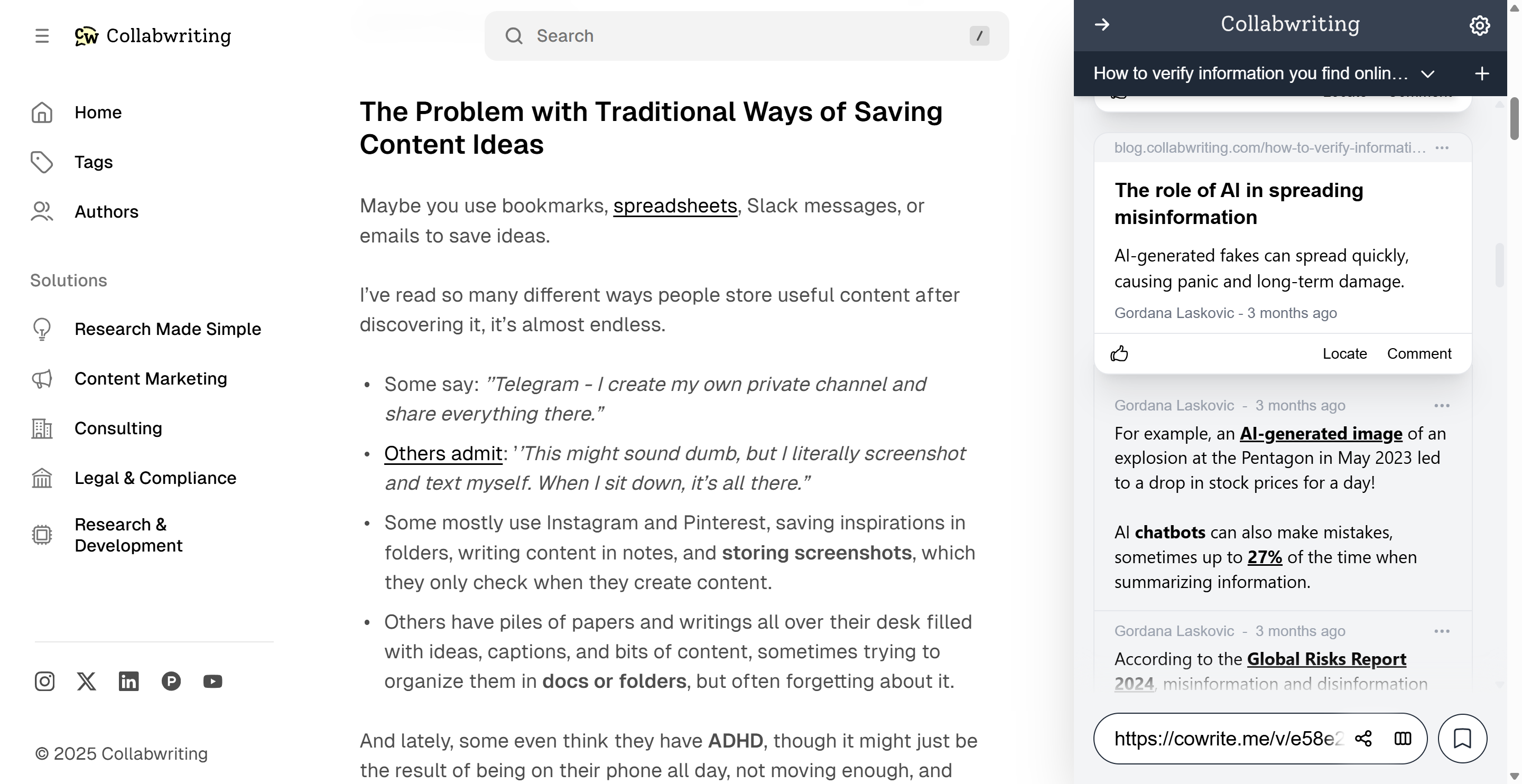This screenshot has height=784, width=1522.
Task: Select Home in the sidebar menu
Action: pos(98,112)
